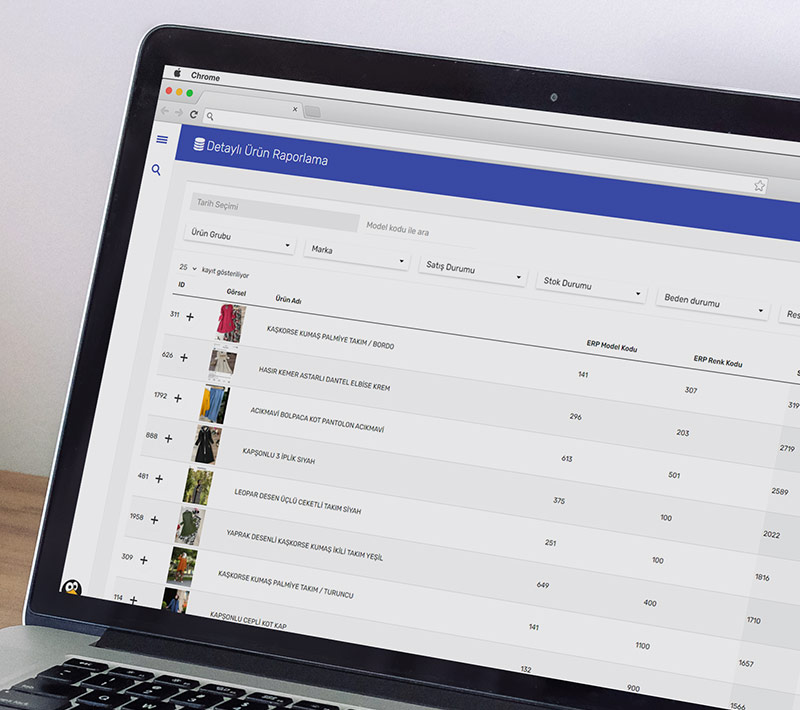This screenshot has width=800, height=710.
Task: Close the browser tab with the x
Action: 295,109
